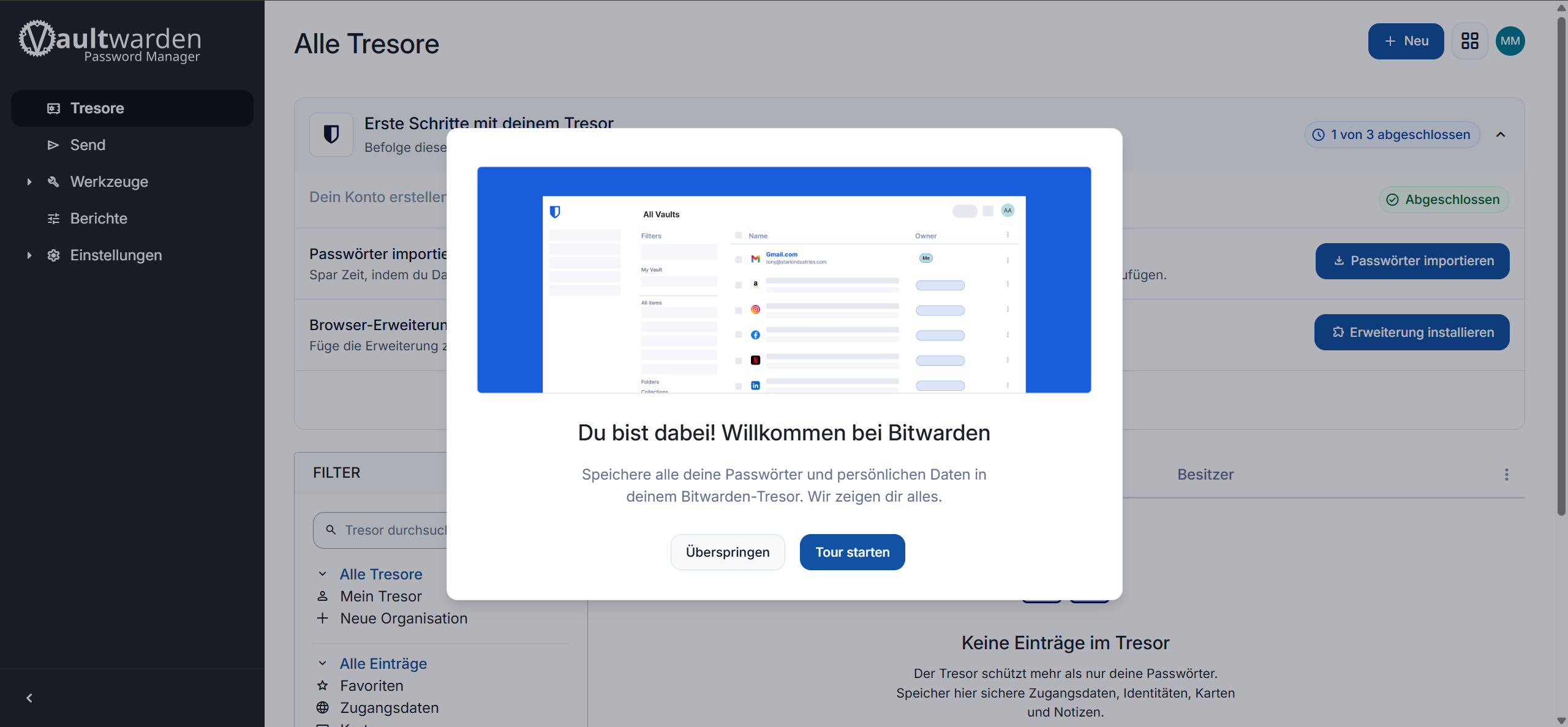Image resolution: width=1568 pixels, height=727 pixels.
Task: Open the MM account avatar menu
Action: pos(1510,41)
